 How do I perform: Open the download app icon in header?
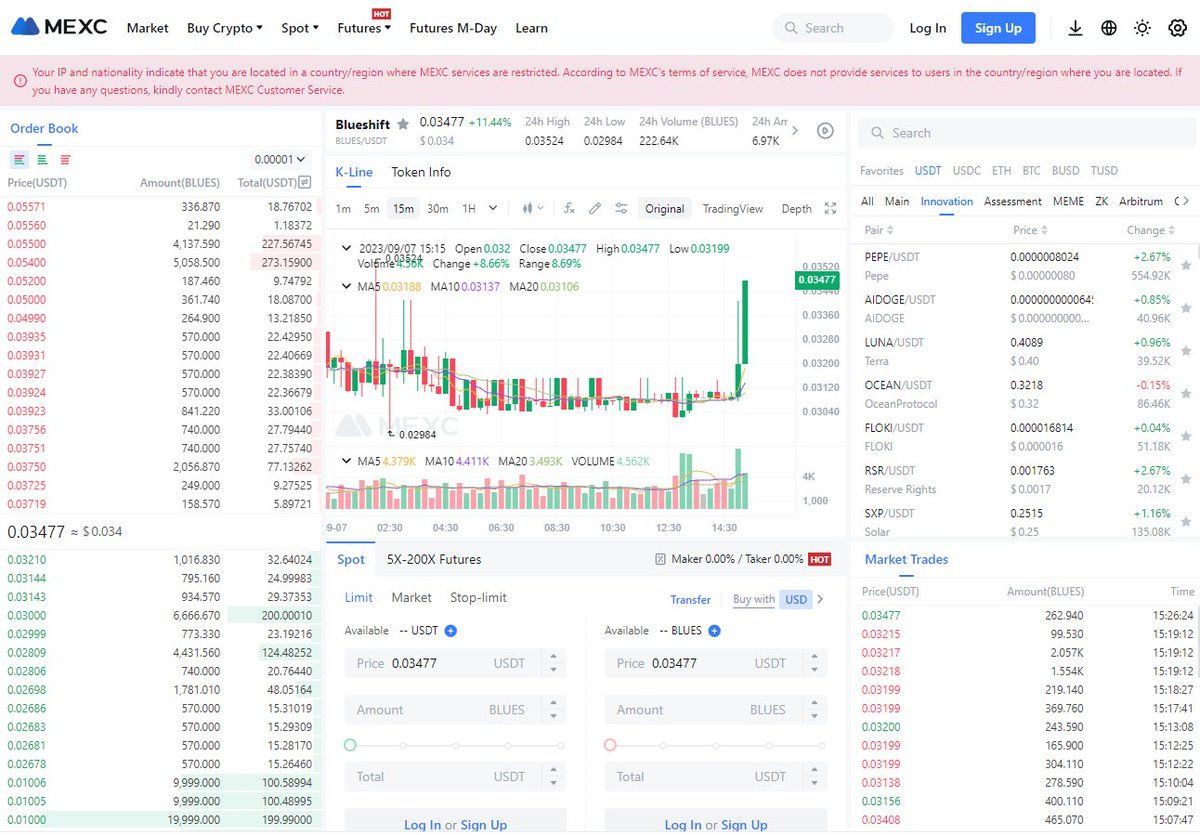(x=1075, y=28)
